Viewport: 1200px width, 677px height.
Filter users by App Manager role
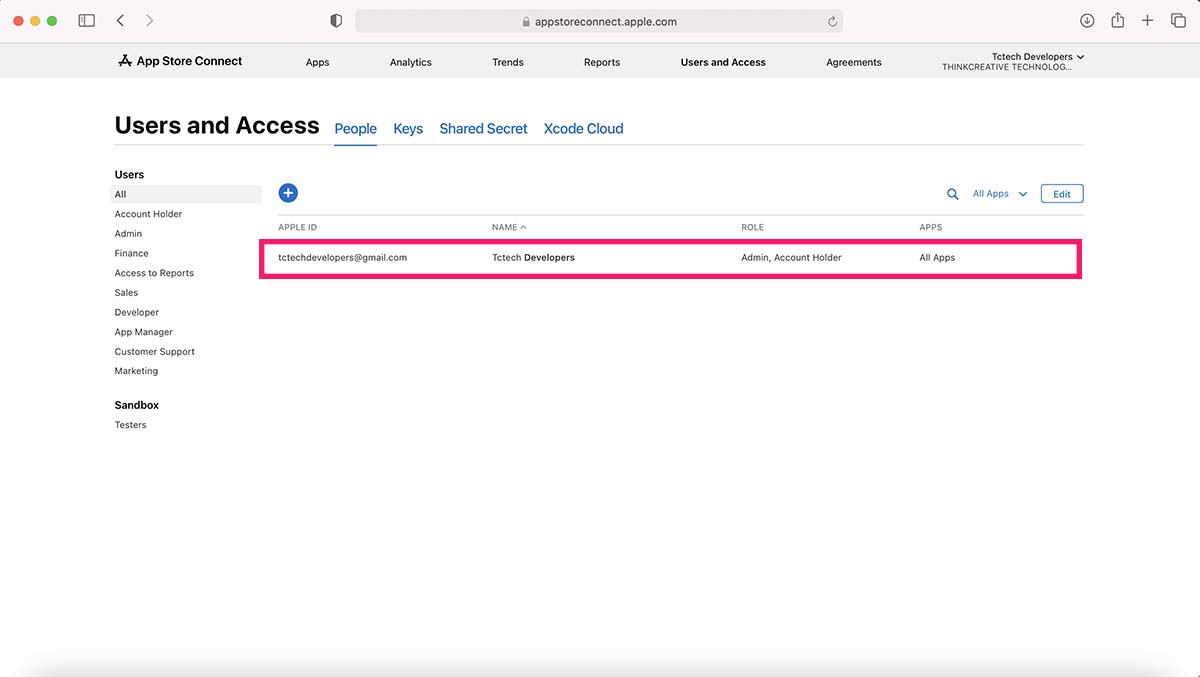143,332
